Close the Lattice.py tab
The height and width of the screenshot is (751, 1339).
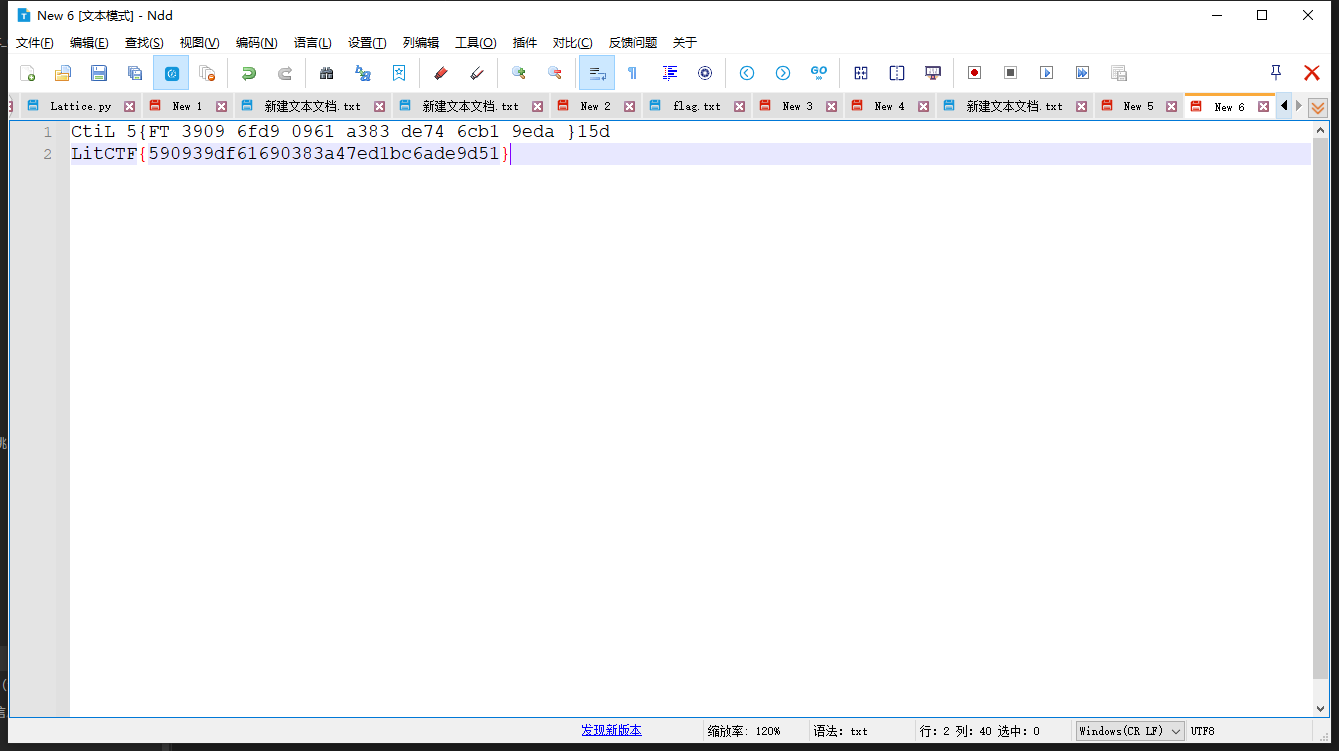pos(129,107)
